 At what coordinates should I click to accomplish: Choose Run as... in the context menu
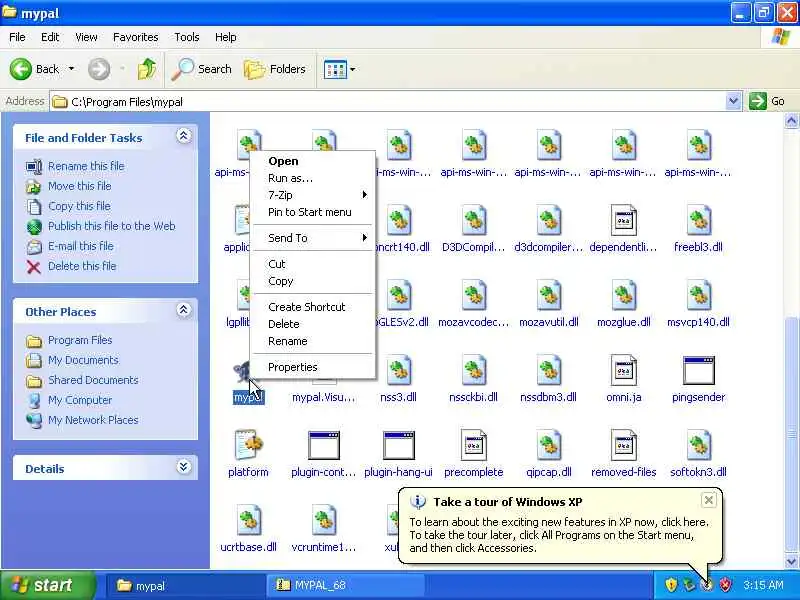point(312,178)
